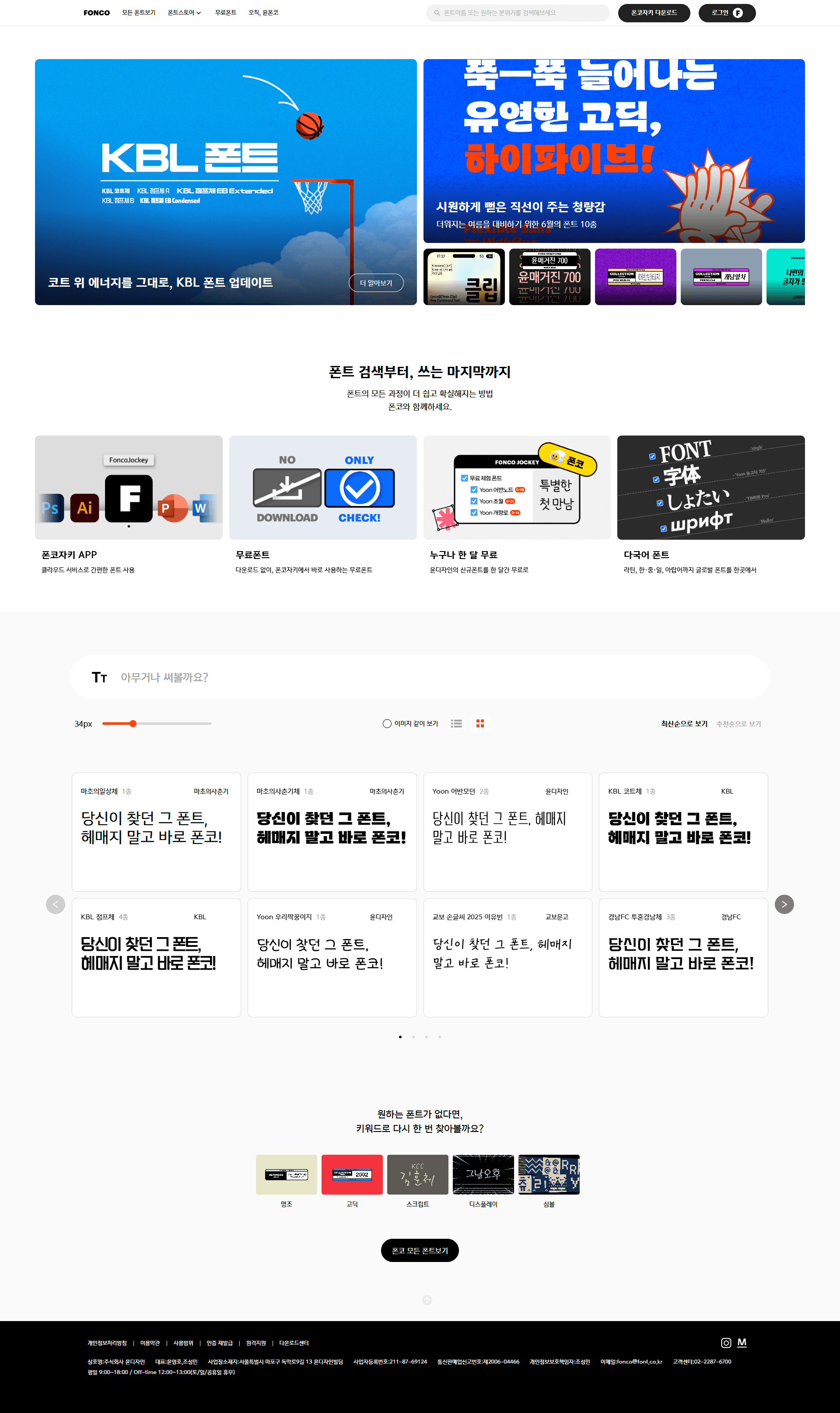
Task: Open the Yoon 어반모던 font card
Action: click(x=508, y=831)
